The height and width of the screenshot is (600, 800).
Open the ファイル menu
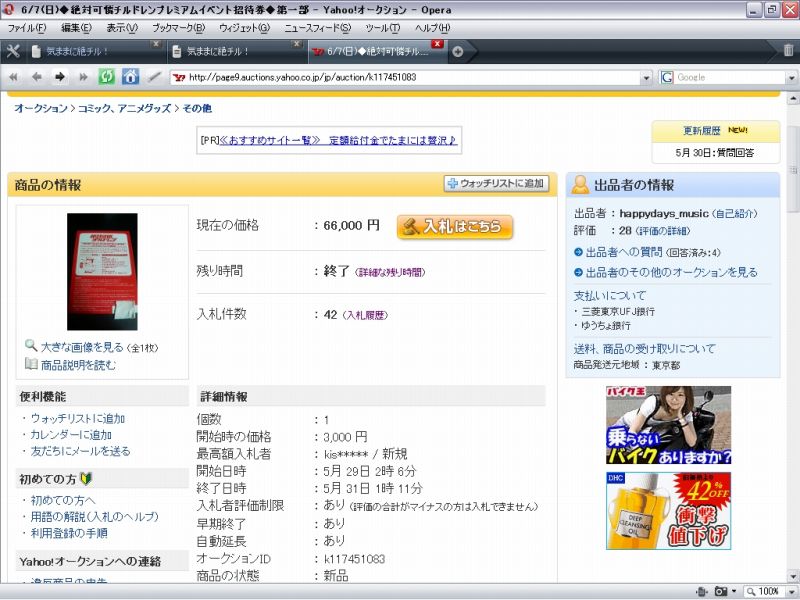27,28
